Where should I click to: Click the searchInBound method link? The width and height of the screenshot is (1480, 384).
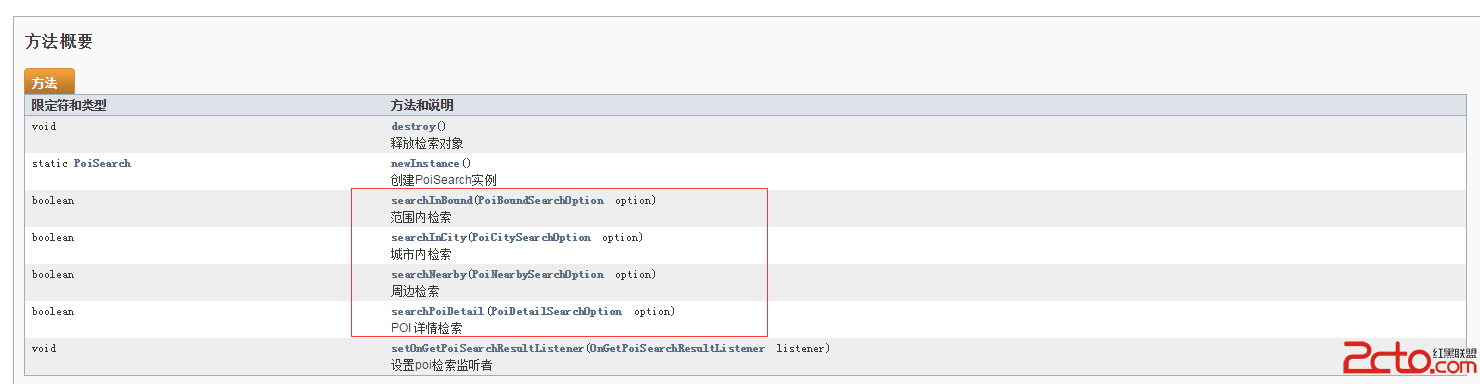431,200
